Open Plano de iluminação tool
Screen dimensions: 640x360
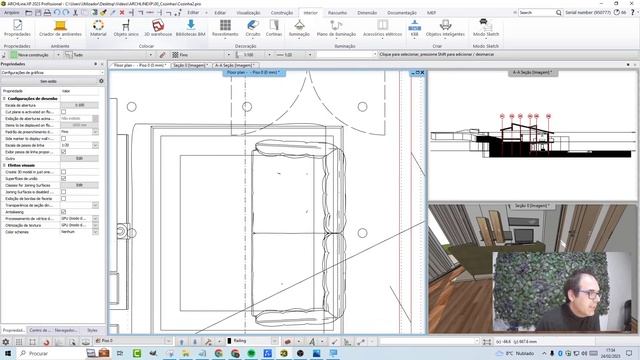(x=336, y=28)
